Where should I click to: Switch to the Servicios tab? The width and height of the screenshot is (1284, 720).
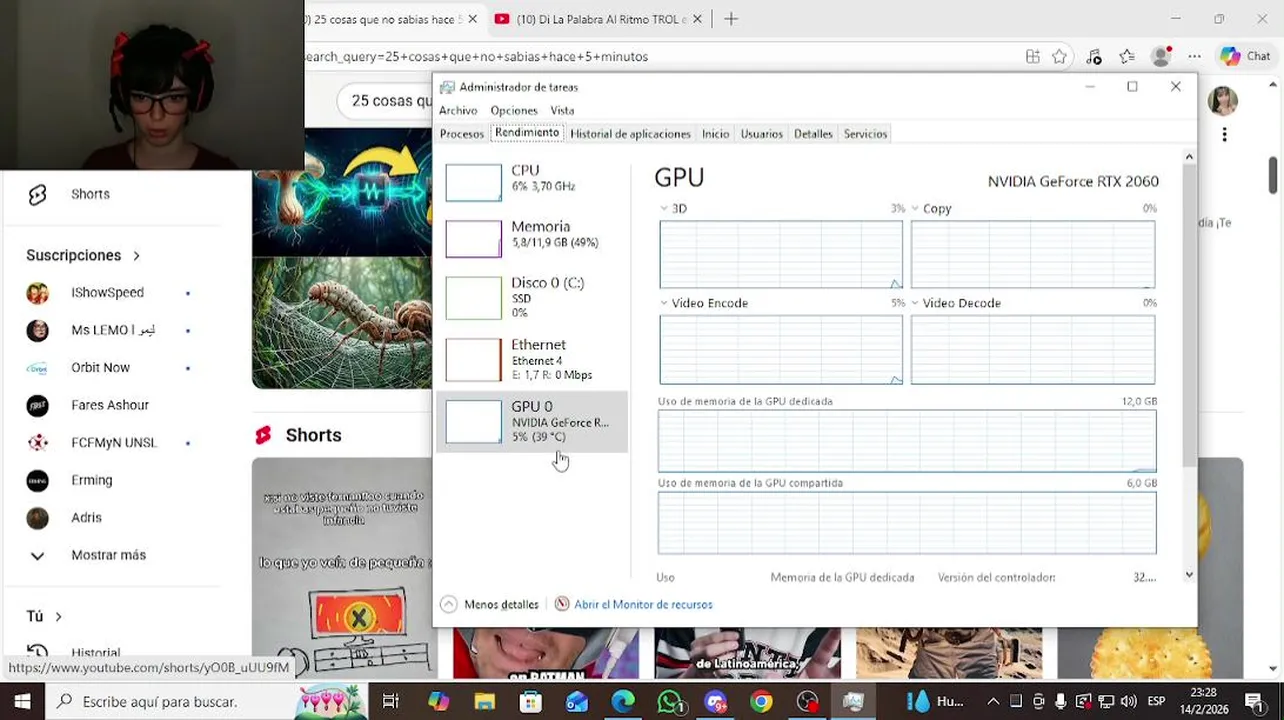(866, 134)
